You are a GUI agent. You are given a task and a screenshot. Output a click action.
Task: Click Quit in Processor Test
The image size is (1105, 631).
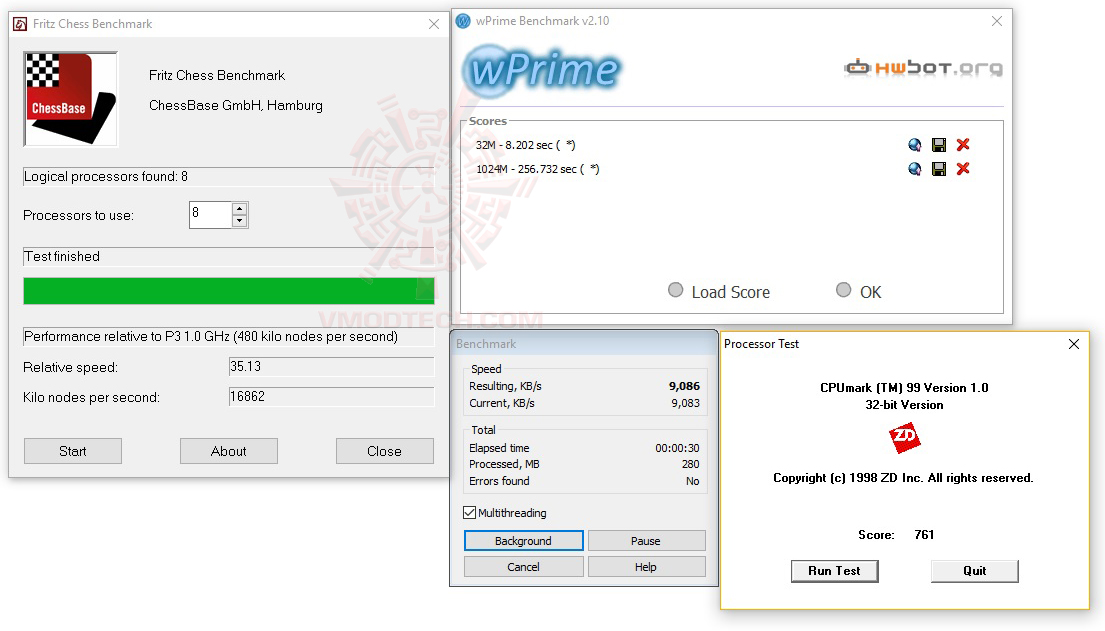coord(975,571)
